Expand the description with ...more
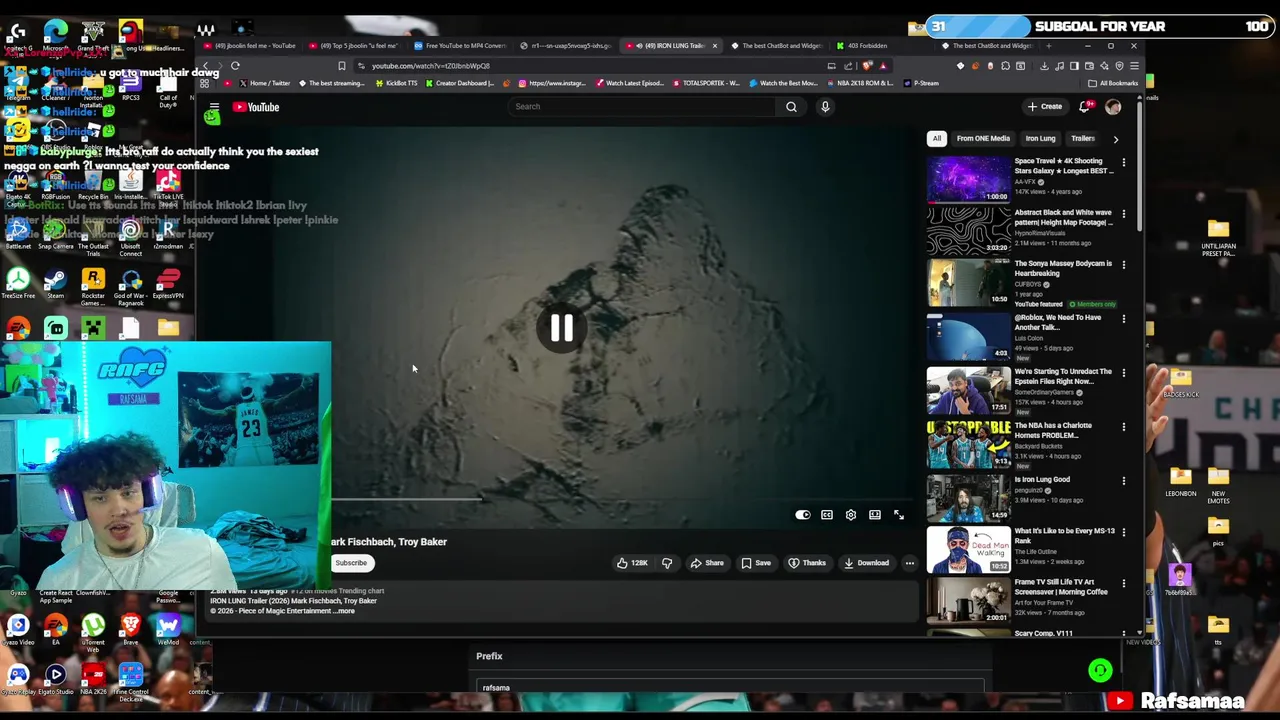This screenshot has width=1280, height=720. (x=345, y=611)
